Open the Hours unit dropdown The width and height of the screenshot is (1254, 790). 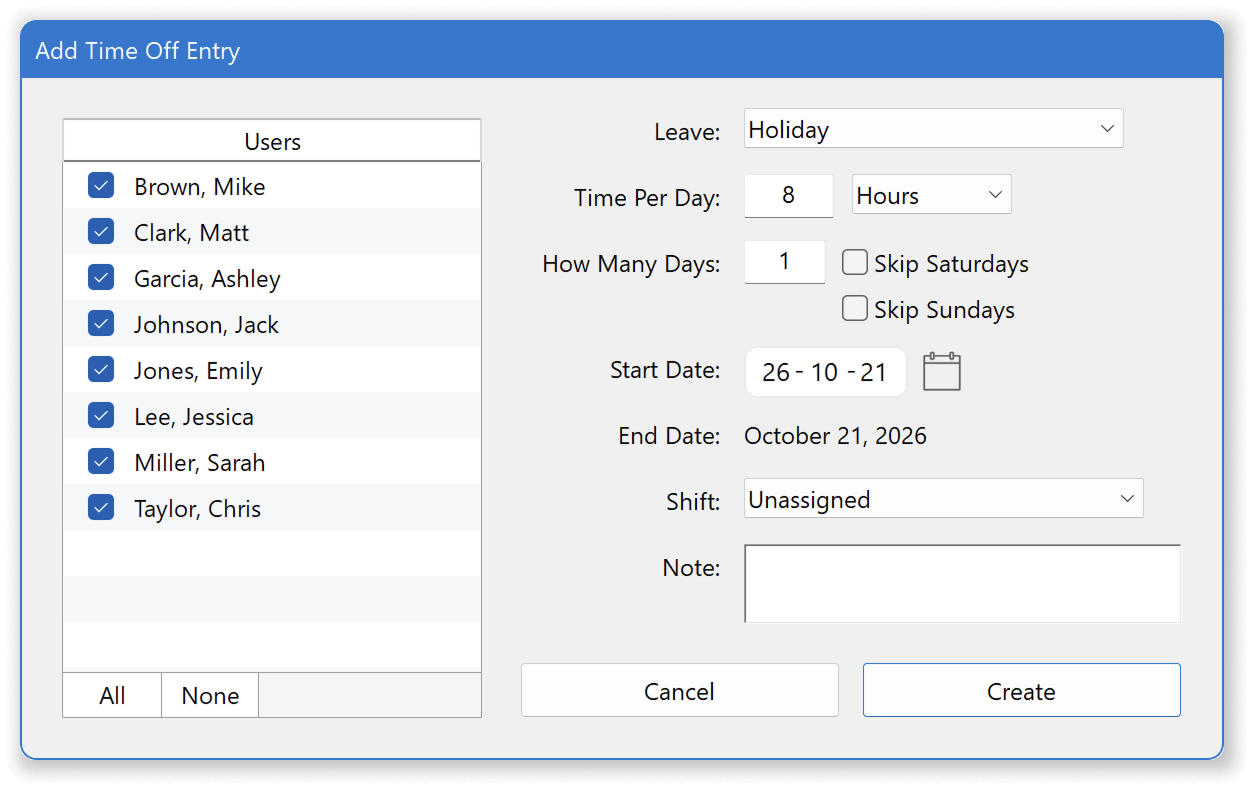point(931,195)
